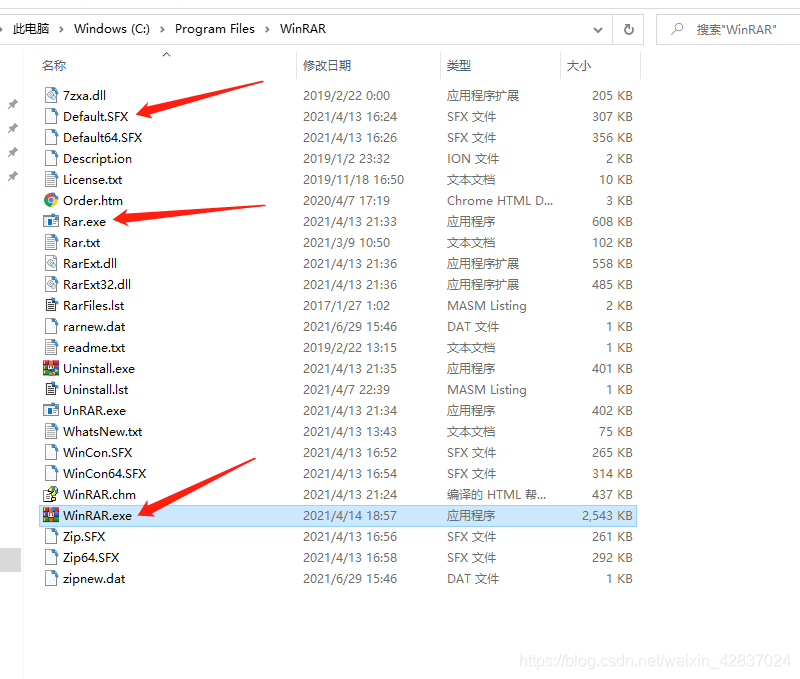Expand the chevron after 此电脑
The height and width of the screenshot is (679, 800).
pos(61,30)
